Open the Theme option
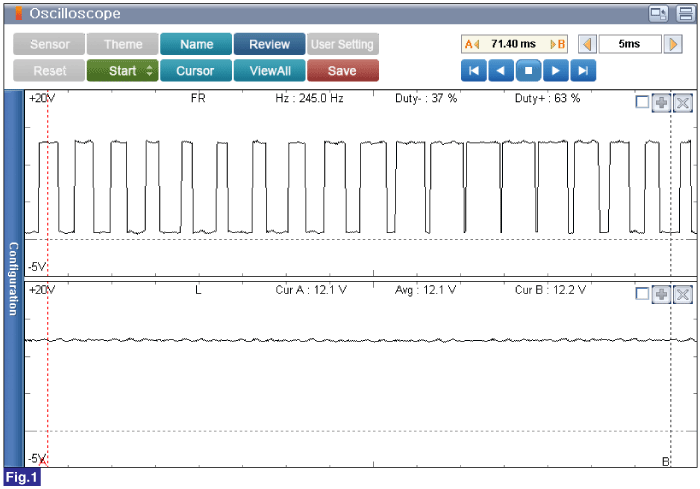 123,44
